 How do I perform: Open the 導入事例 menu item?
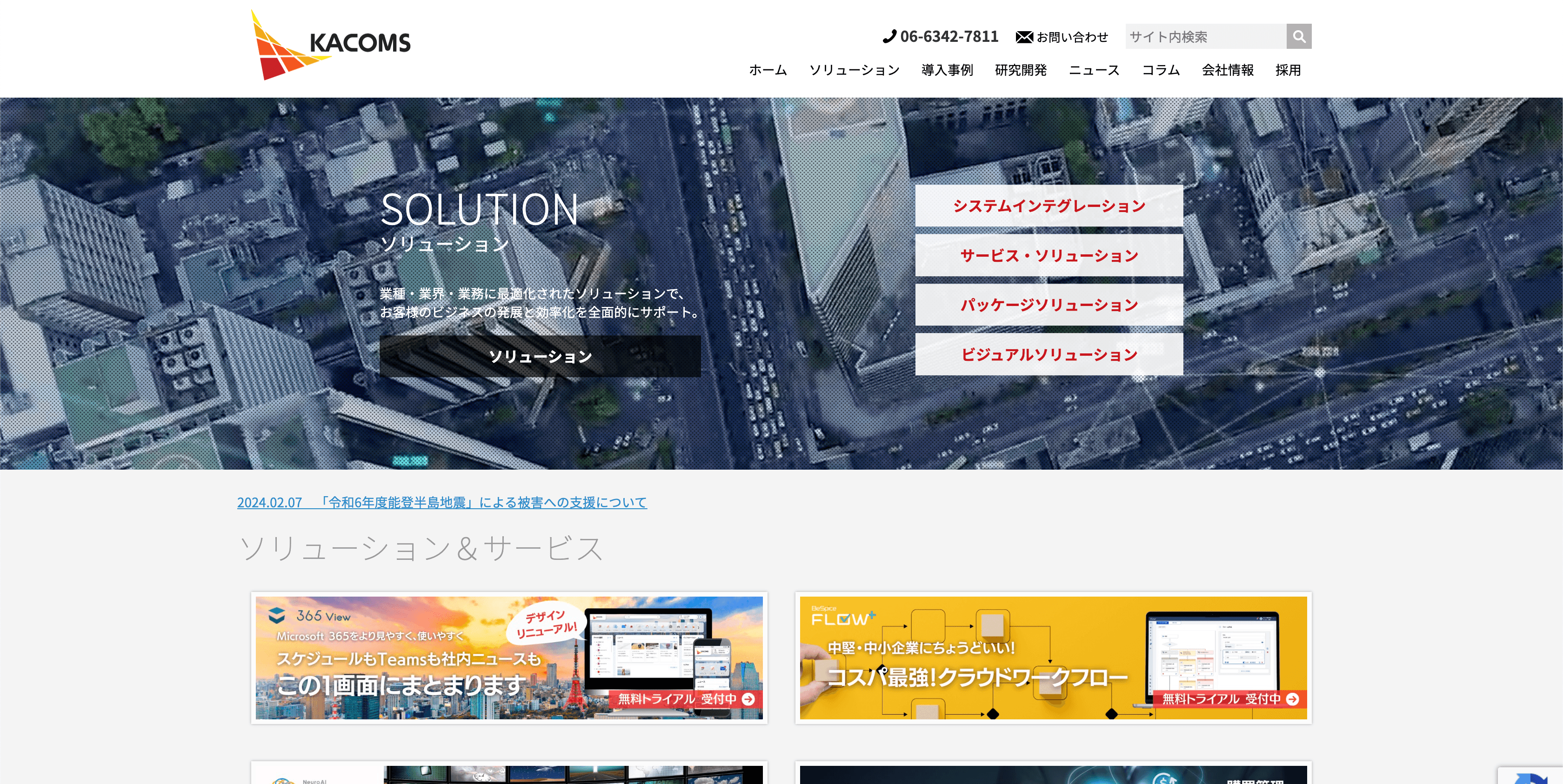(947, 70)
